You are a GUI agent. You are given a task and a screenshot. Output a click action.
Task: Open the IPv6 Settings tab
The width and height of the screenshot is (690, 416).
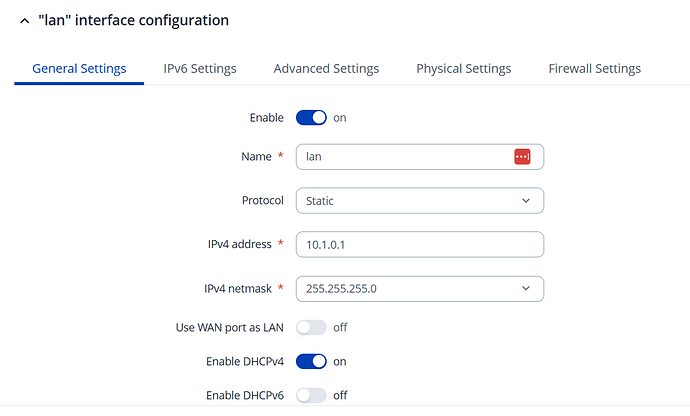(x=200, y=69)
